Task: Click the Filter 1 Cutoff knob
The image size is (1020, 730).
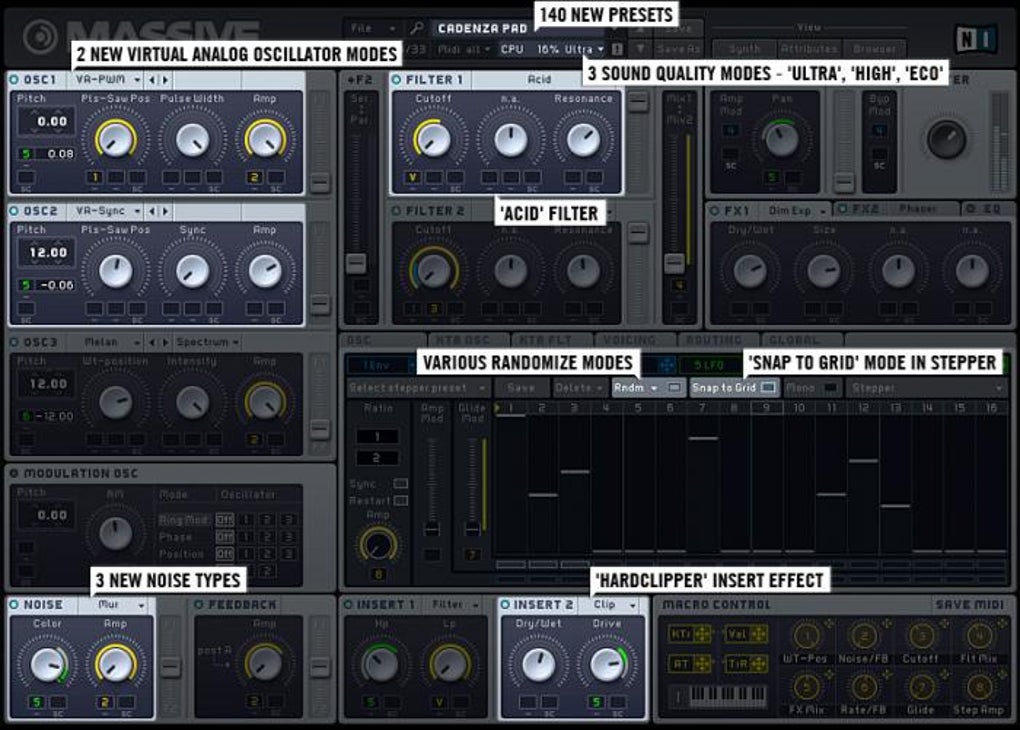Action: click(433, 139)
